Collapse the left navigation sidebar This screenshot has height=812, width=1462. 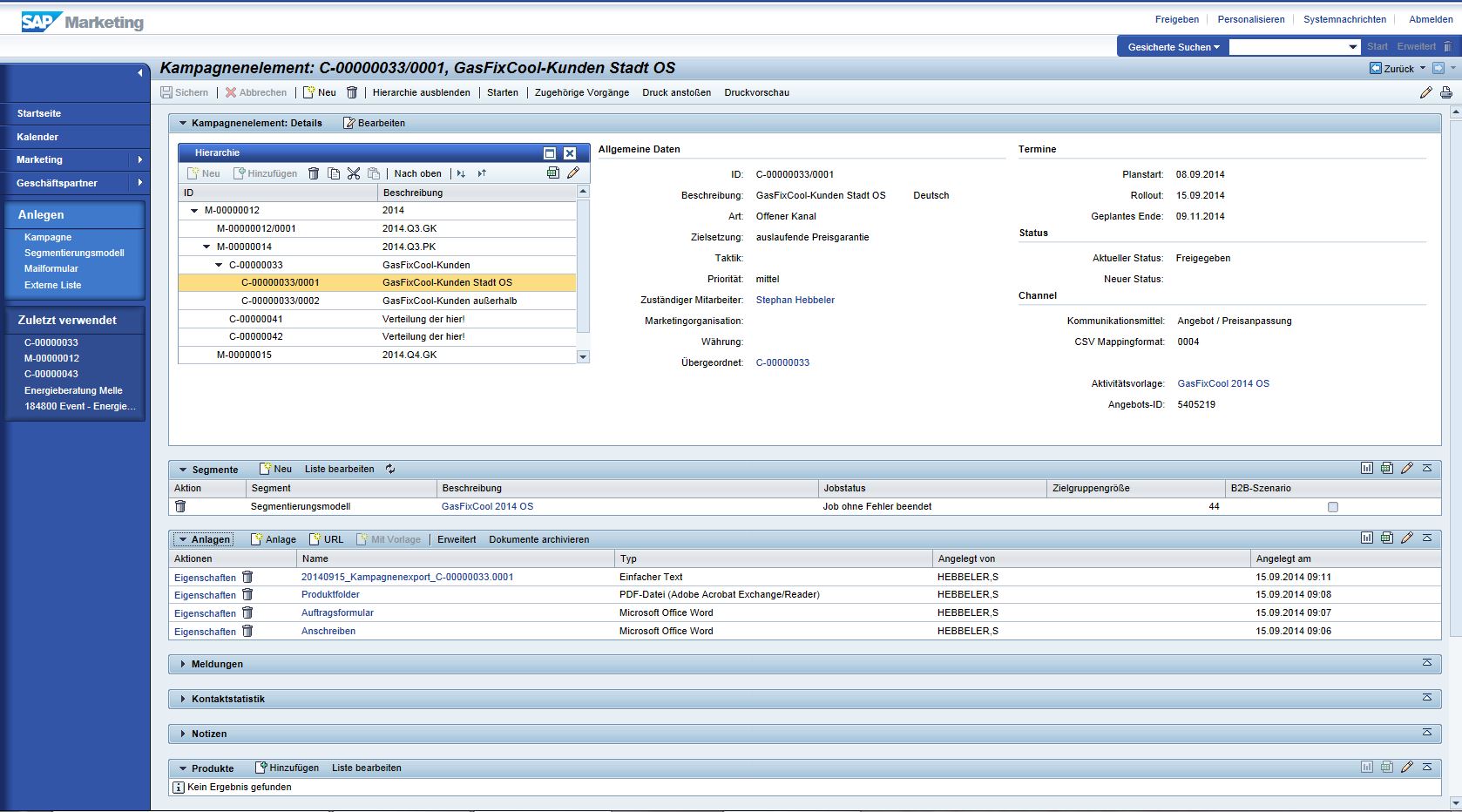click(139, 73)
